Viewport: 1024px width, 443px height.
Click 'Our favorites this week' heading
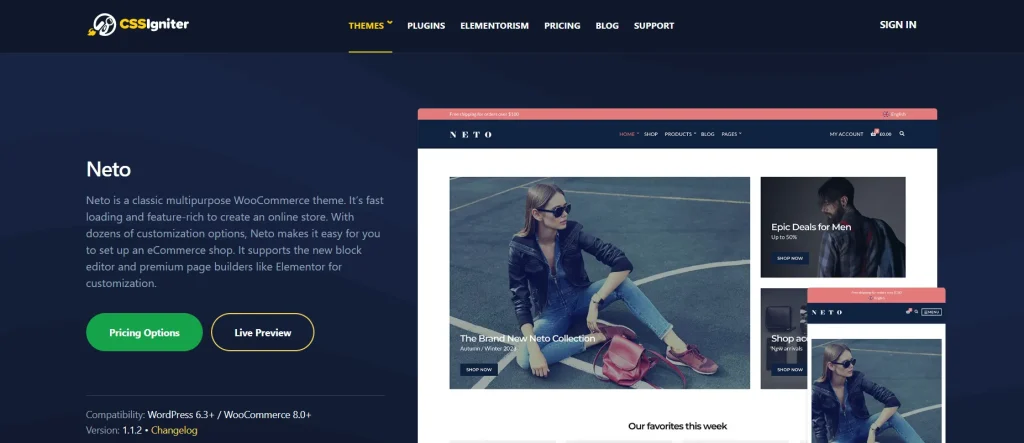[x=677, y=426]
